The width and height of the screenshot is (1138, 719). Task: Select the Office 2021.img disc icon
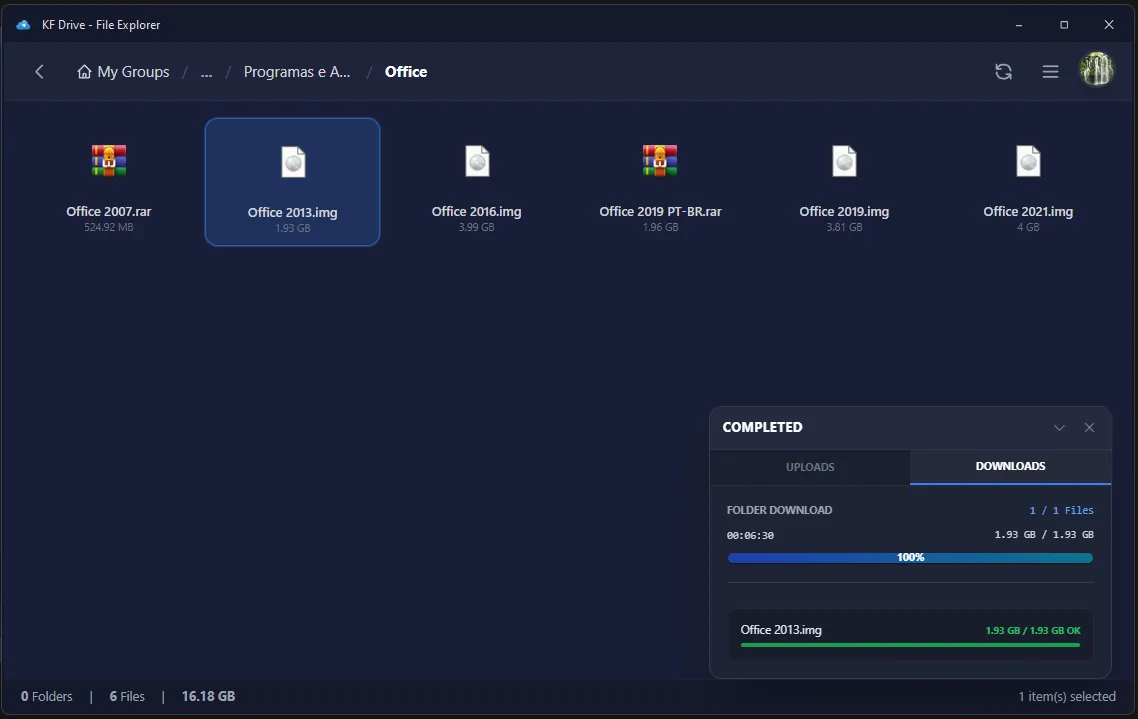point(1028,161)
